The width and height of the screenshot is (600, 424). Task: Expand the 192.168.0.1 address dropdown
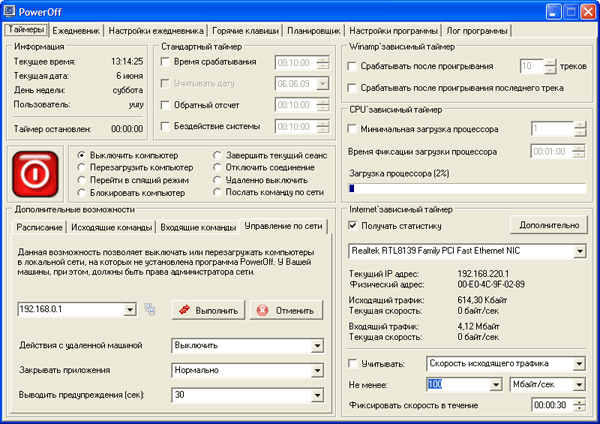130,309
